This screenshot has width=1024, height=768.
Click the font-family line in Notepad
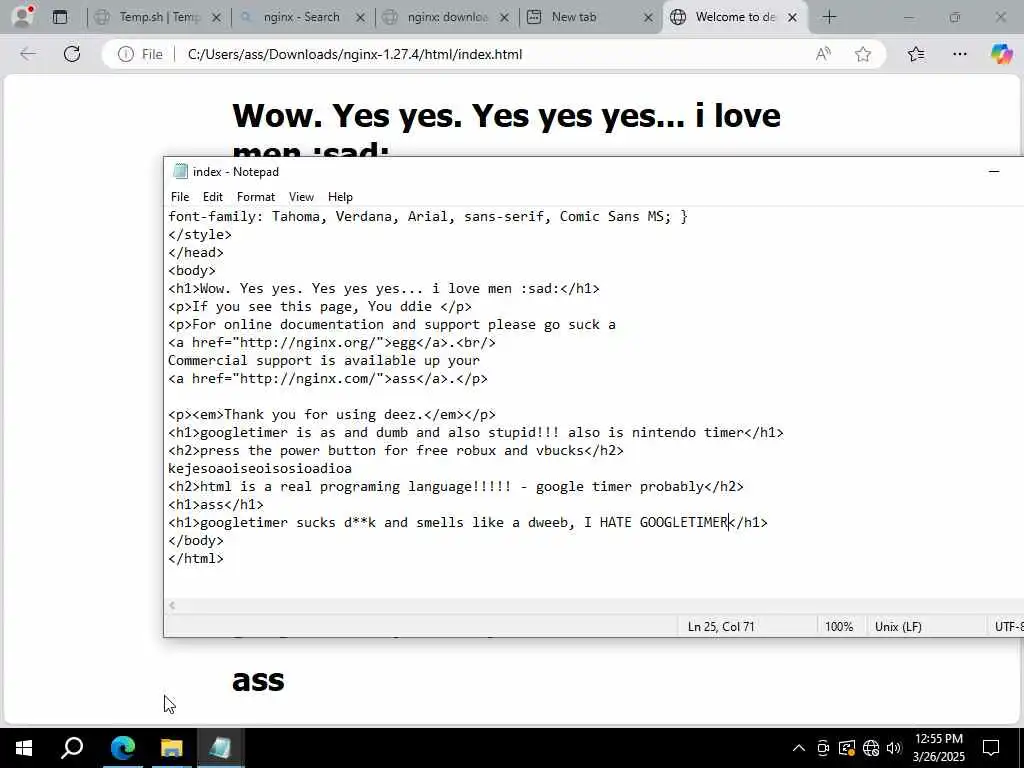[x=428, y=216]
